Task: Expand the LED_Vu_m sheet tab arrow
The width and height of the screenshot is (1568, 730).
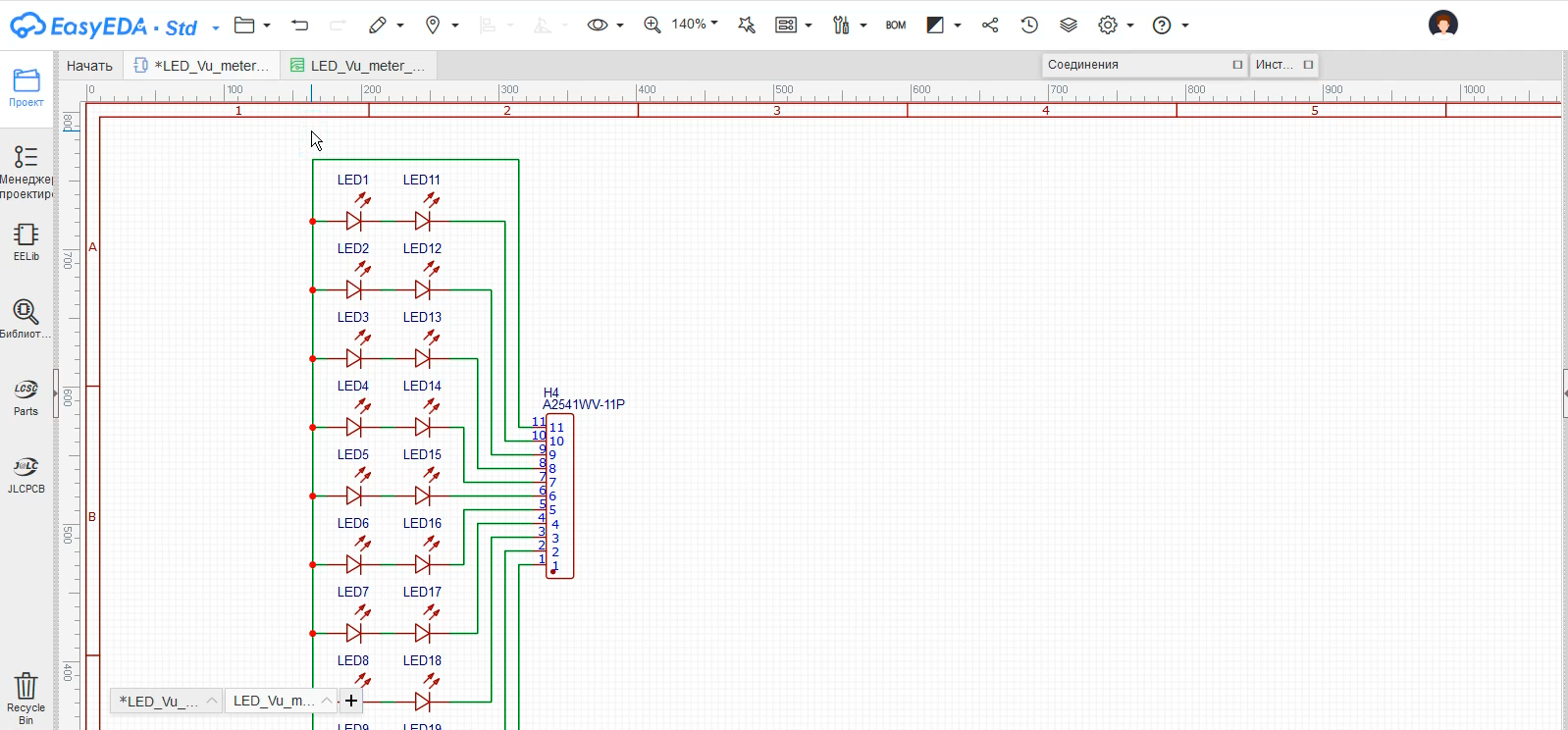Action: [x=327, y=701]
